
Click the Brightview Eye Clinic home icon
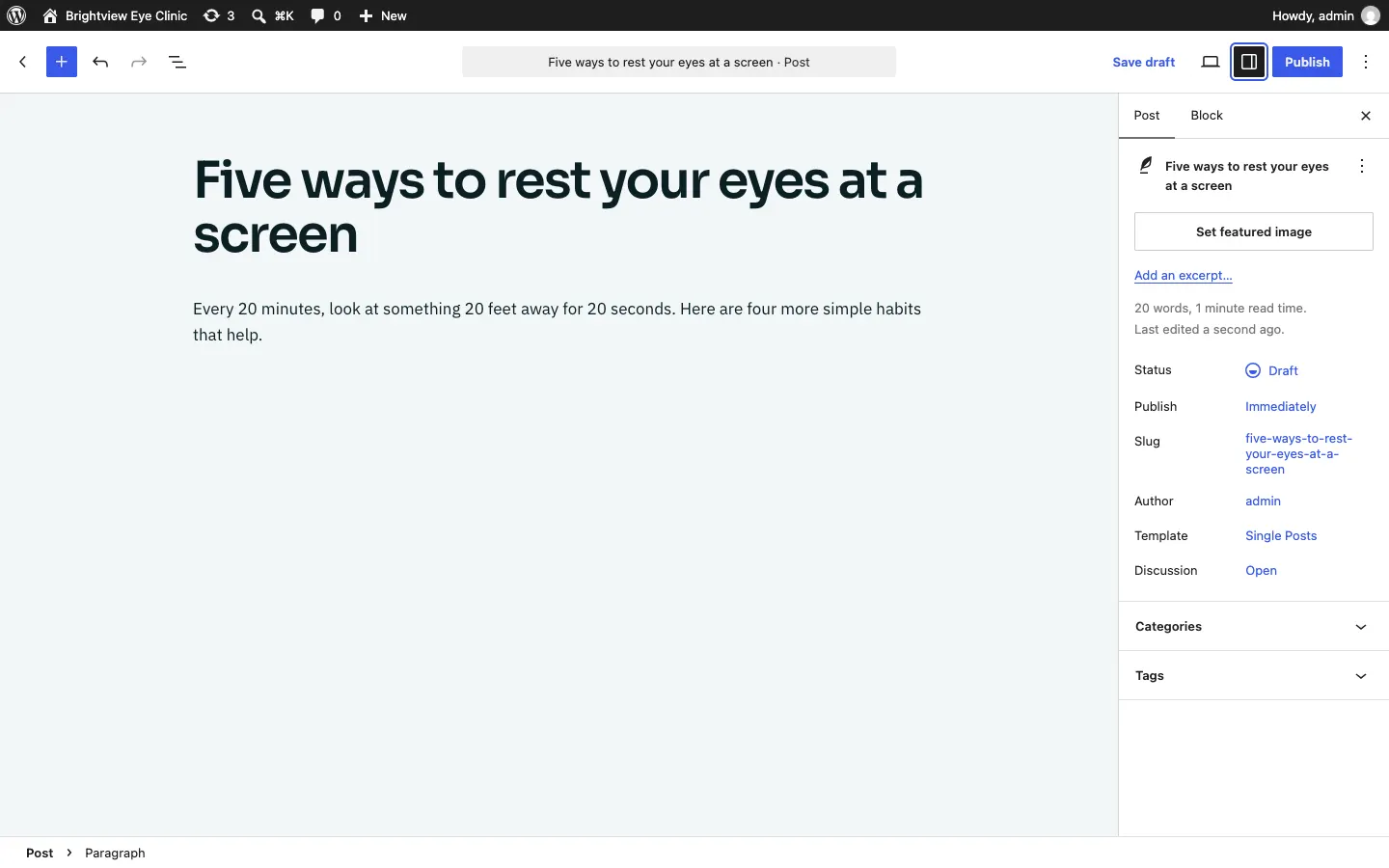(x=50, y=15)
